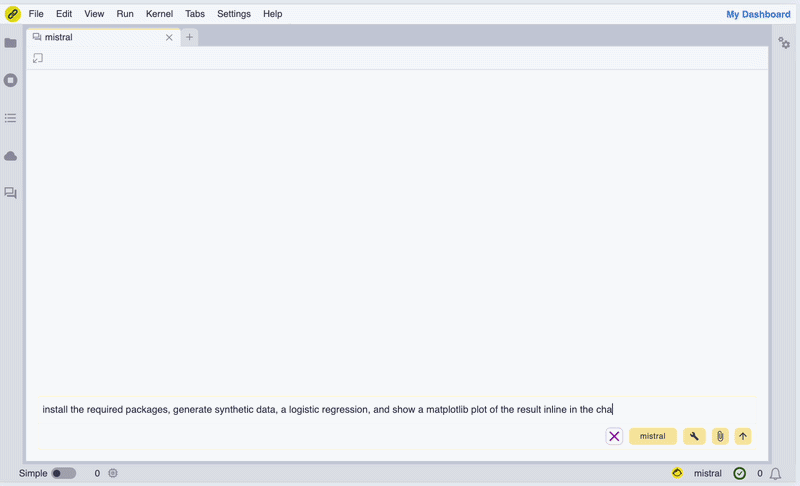Add a new tab with plus button
800x486 pixels.
click(x=189, y=37)
